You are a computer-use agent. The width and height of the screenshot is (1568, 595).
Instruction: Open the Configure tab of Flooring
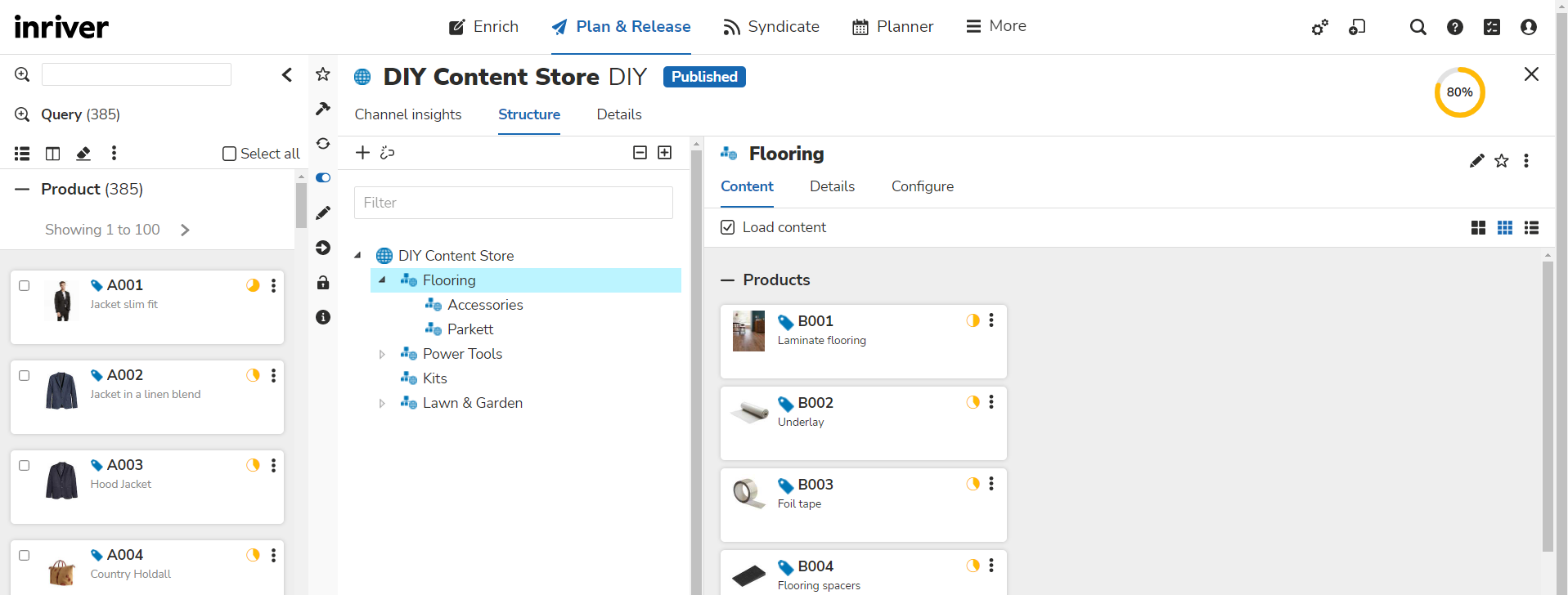[x=923, y=186]
